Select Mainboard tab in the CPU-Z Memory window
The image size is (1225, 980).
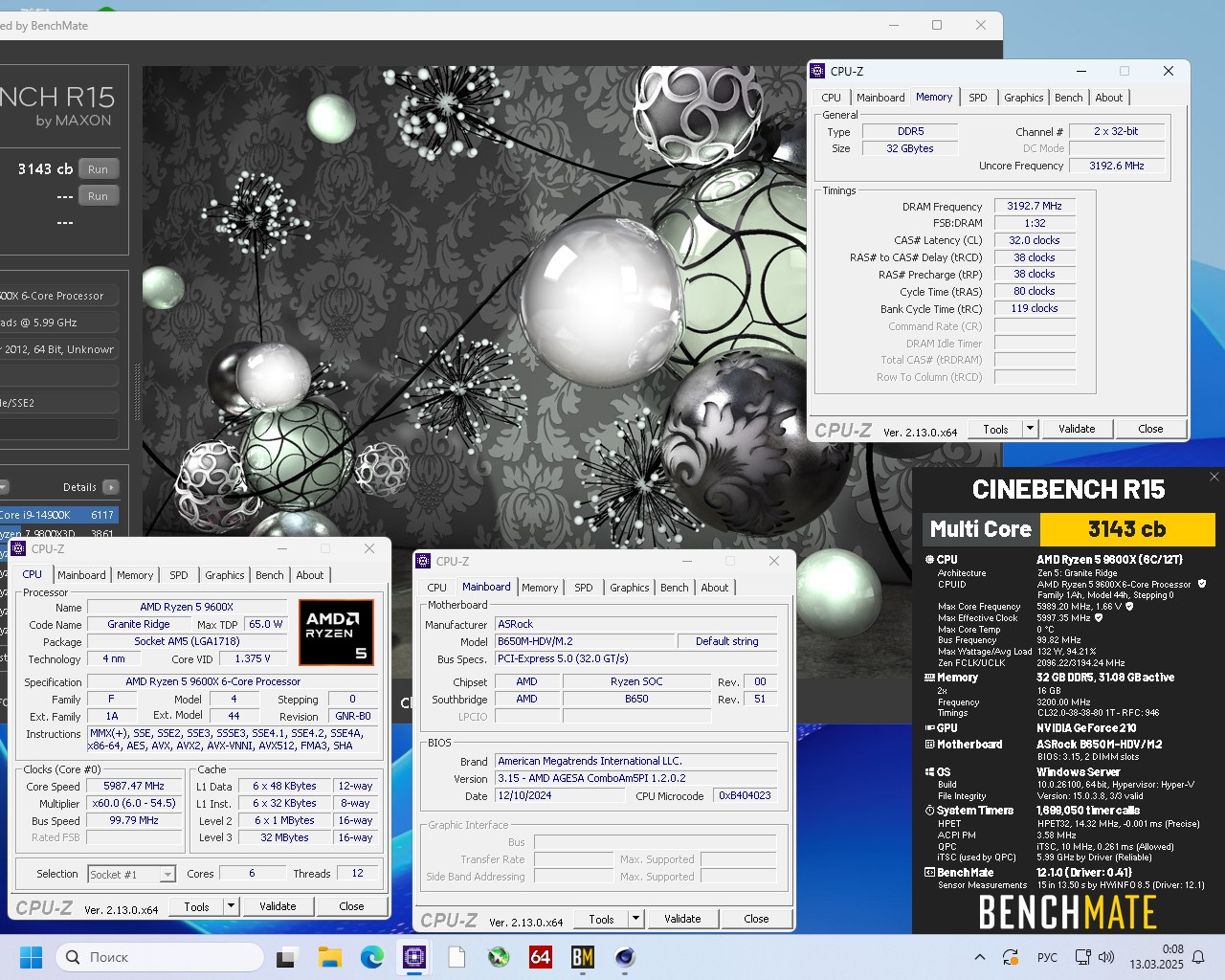880,98
